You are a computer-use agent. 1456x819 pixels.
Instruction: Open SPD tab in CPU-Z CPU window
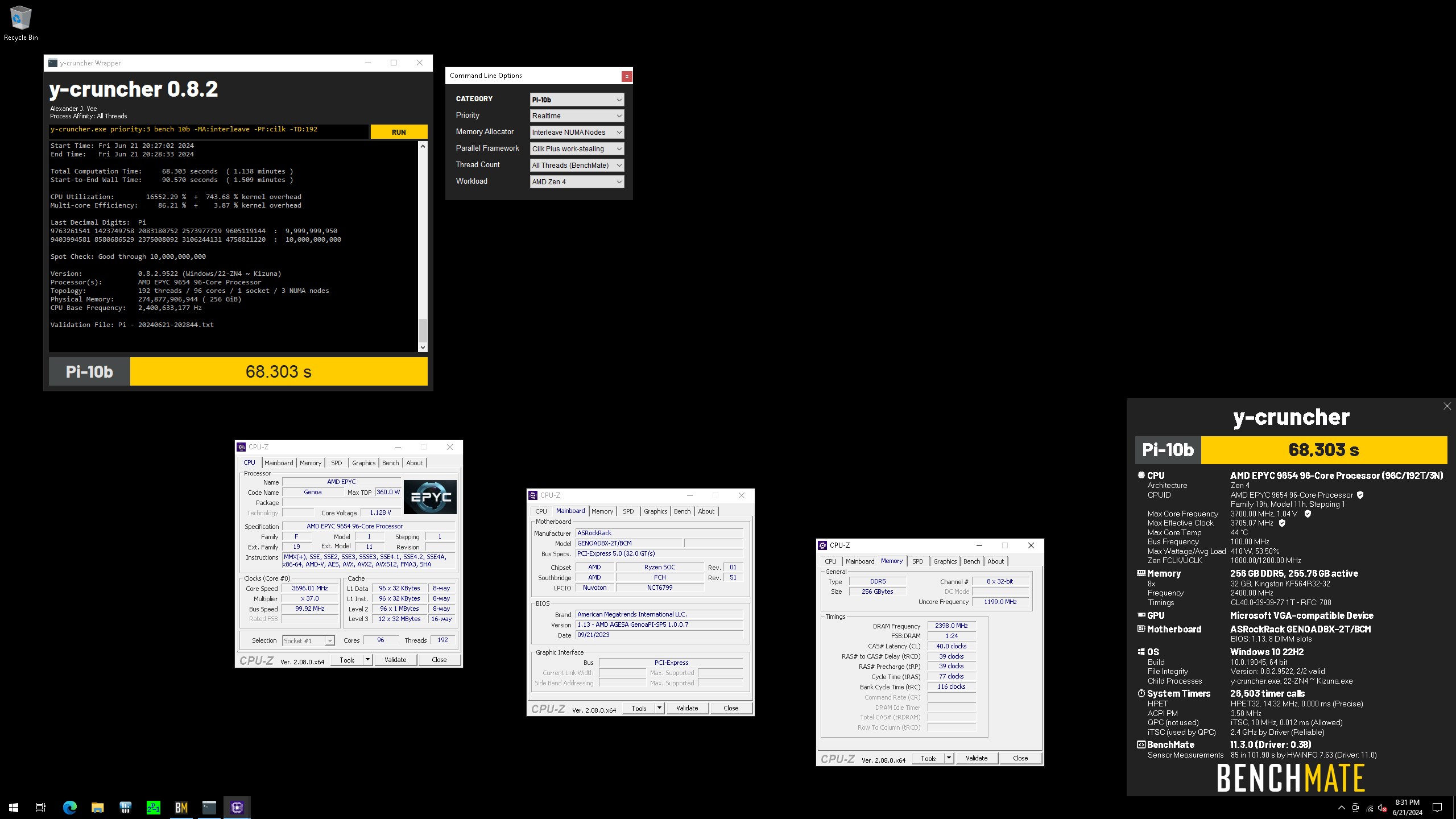tap(337, 463)
